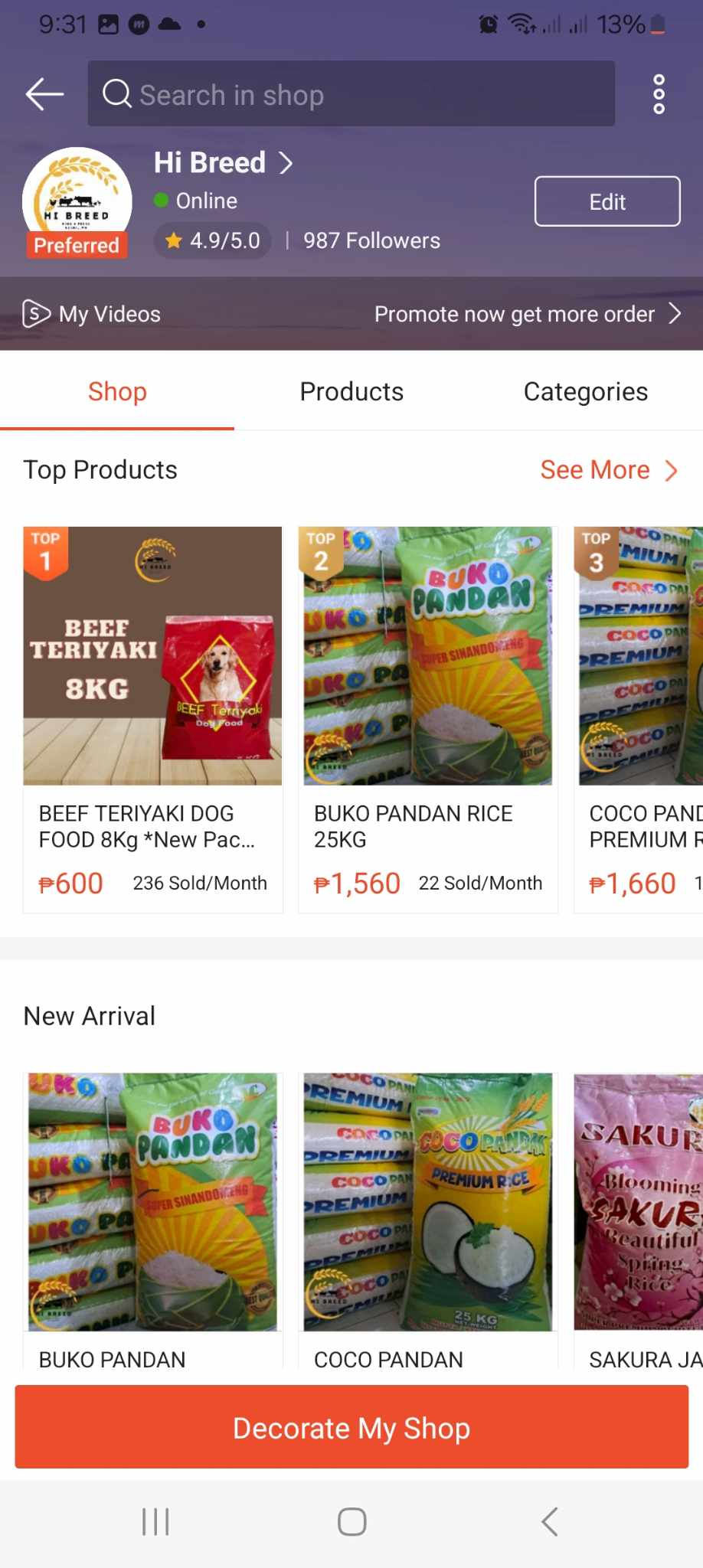Image resolution: width=703 pixels, height=1568 pixels.
Task: Switch to the Categories tab
Action: (x=585, y=392)
